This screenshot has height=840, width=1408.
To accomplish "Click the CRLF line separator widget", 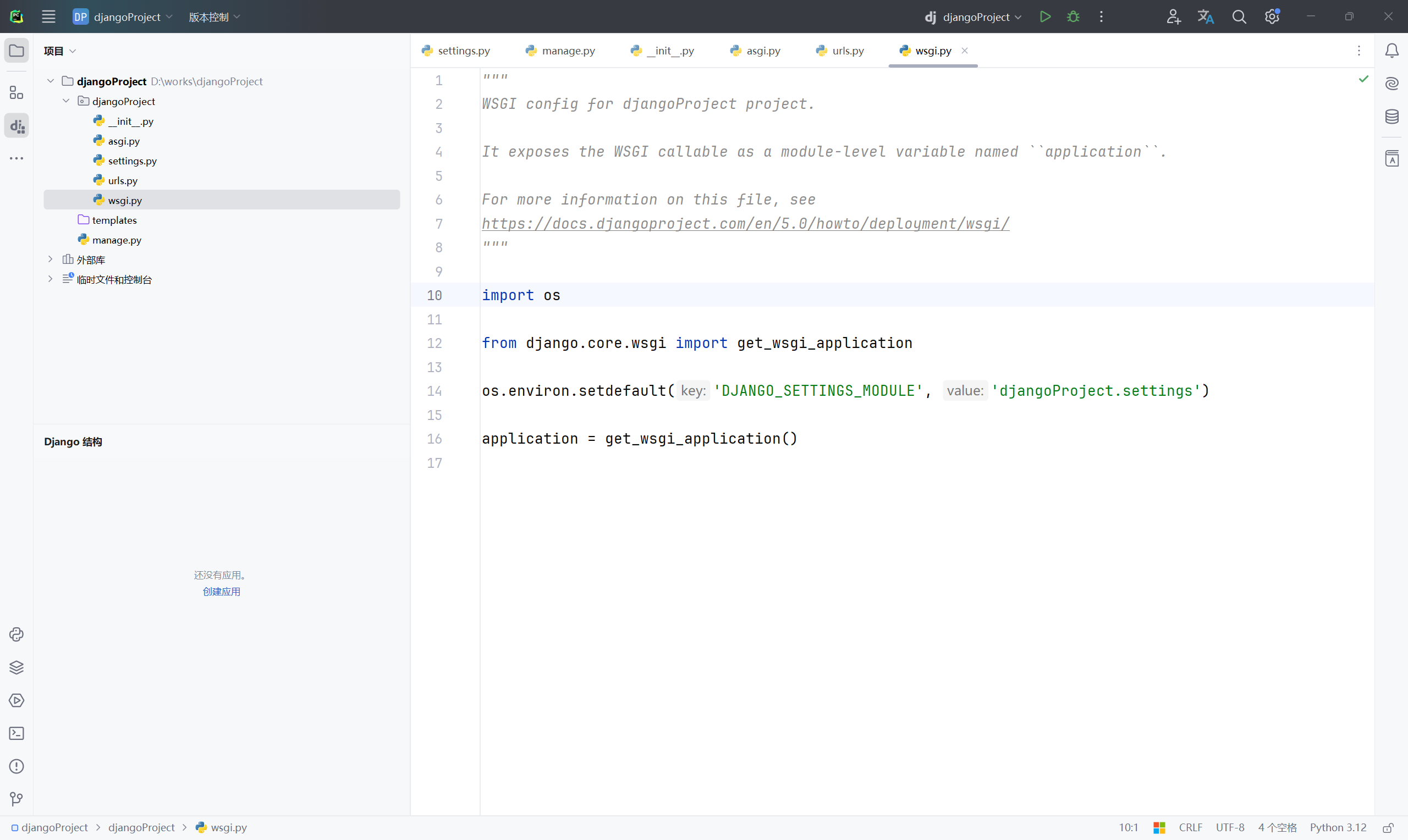I will pos(1191,827).
